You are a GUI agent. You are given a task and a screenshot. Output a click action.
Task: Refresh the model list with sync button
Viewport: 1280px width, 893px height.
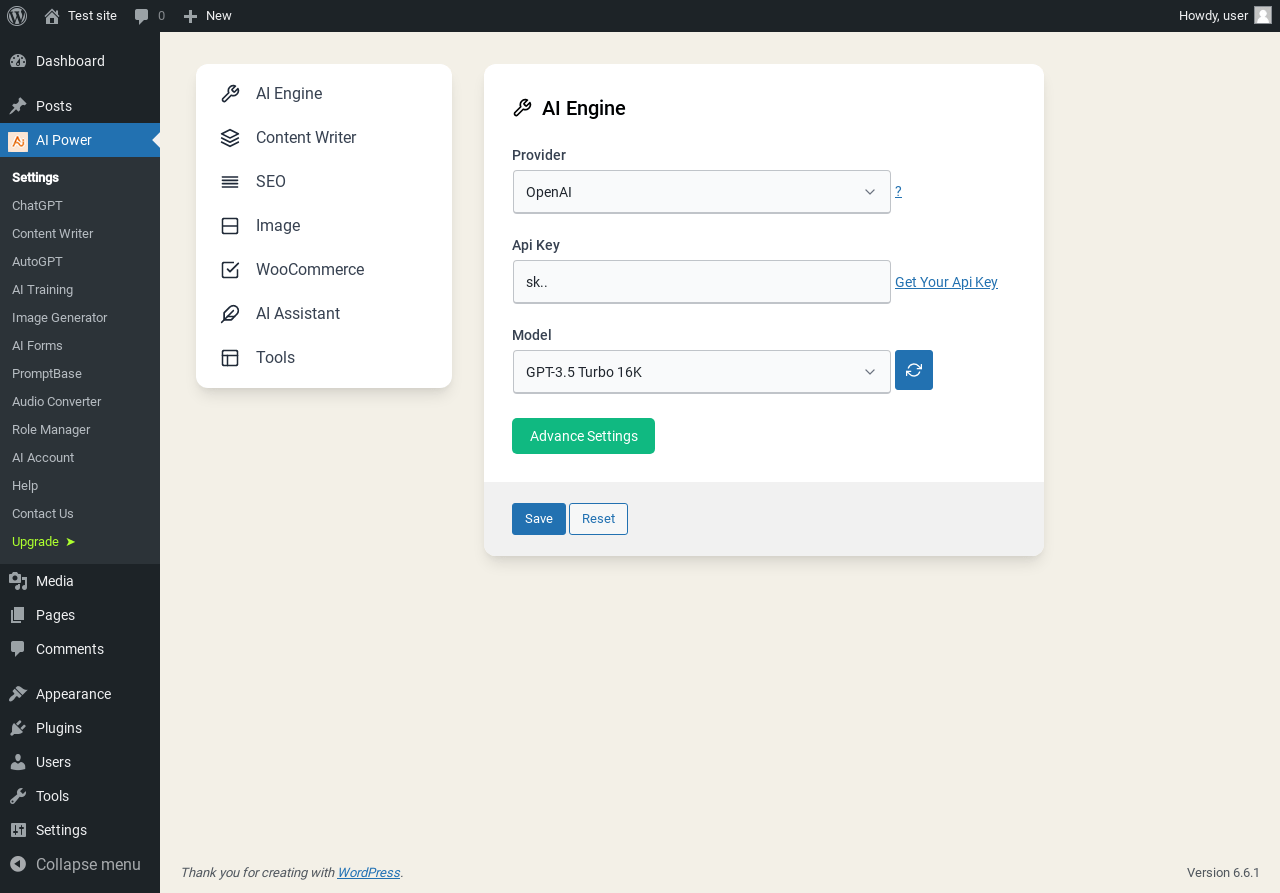click(914, 370)
